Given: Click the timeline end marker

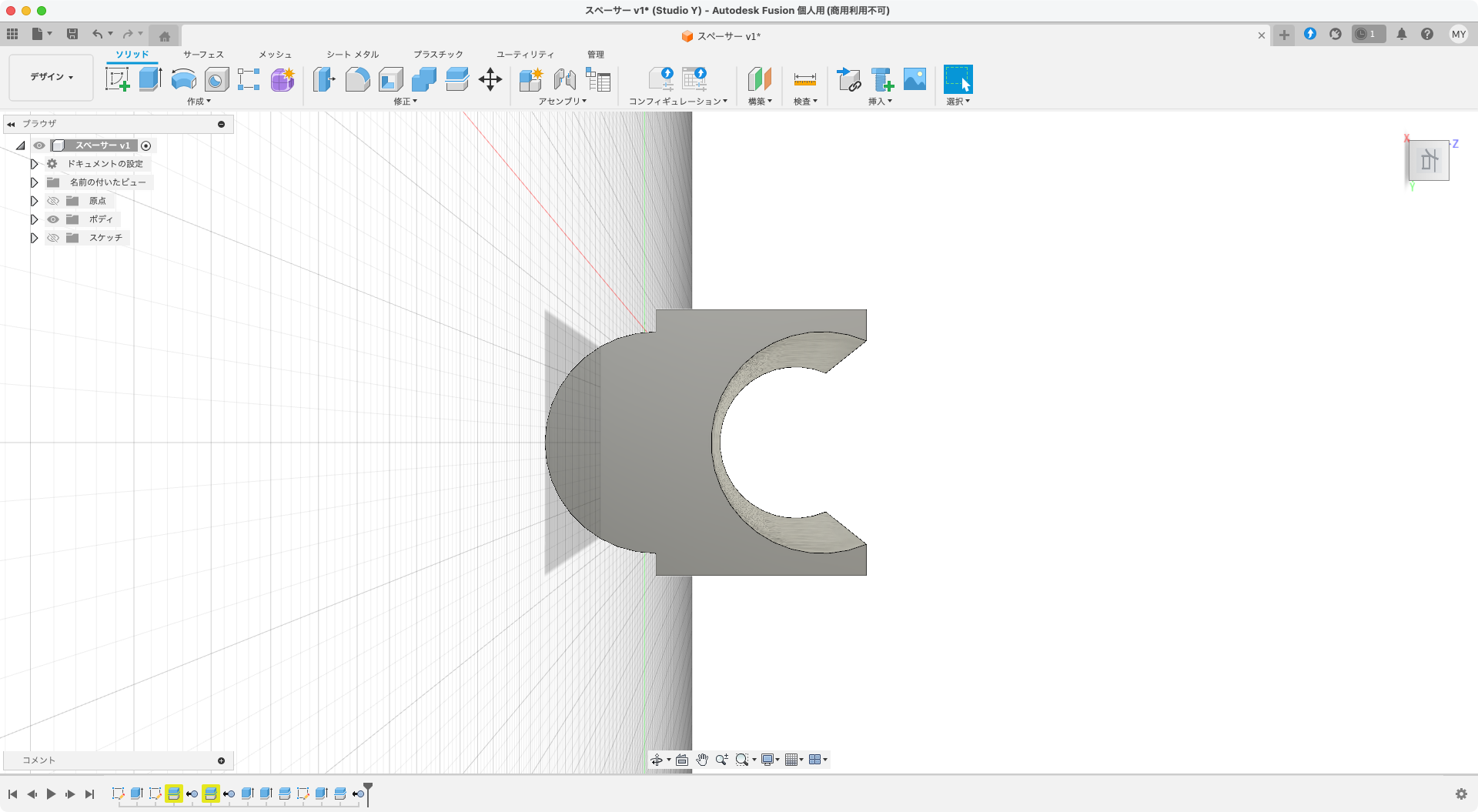Looking at the screenshot, I should point(368,794).
